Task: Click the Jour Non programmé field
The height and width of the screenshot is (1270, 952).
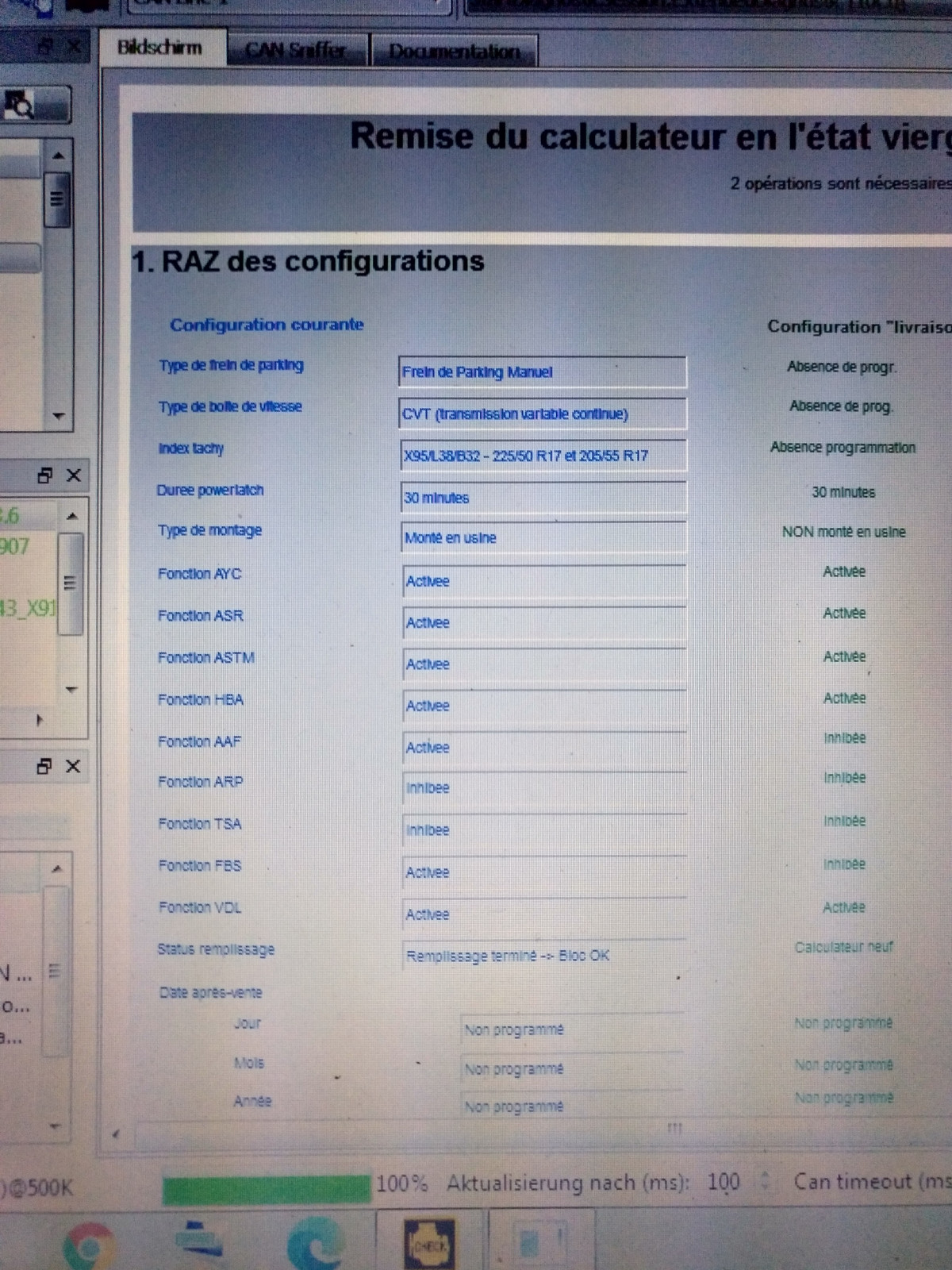Action: [x=572, y=1029]
